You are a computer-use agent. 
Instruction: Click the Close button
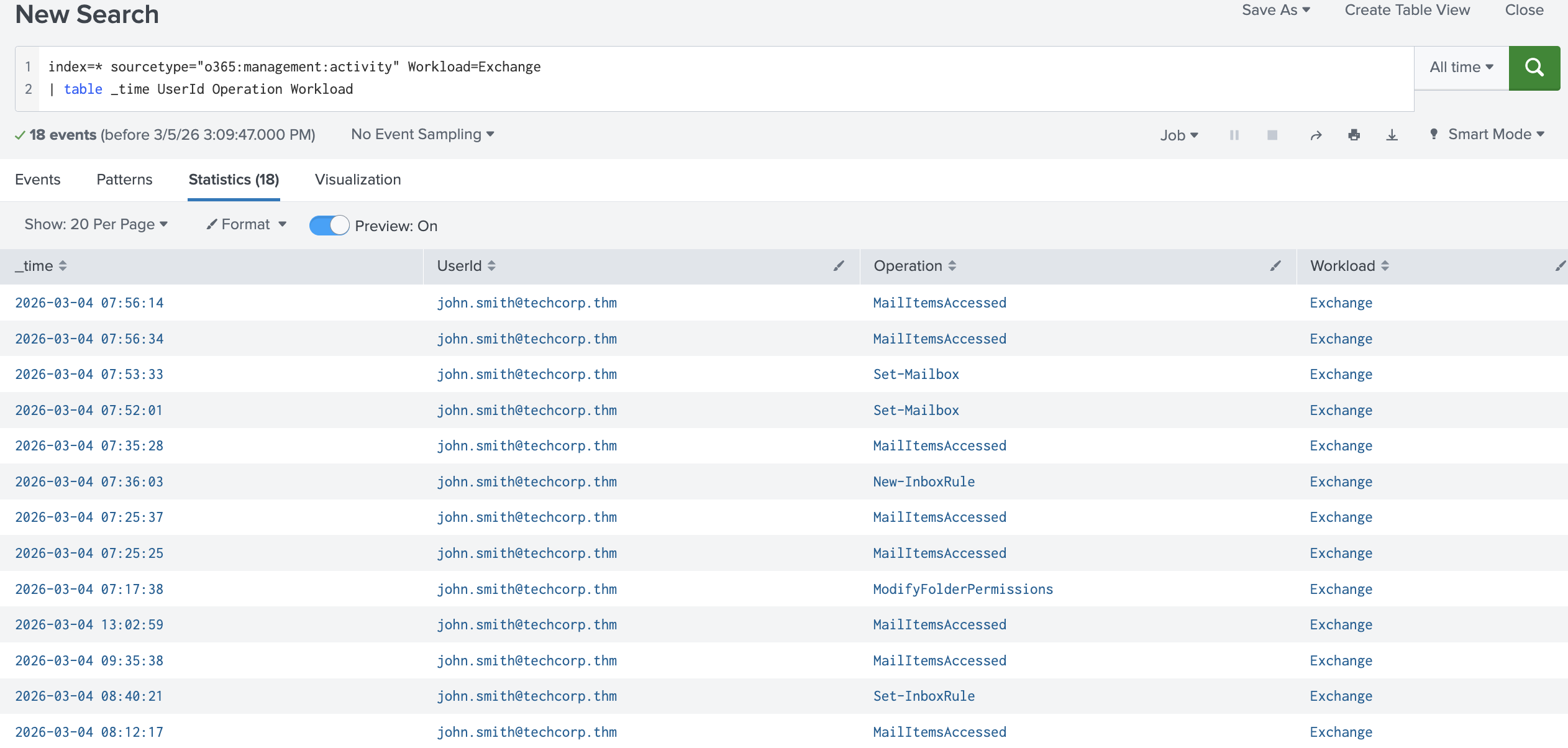pos(1524,10)
